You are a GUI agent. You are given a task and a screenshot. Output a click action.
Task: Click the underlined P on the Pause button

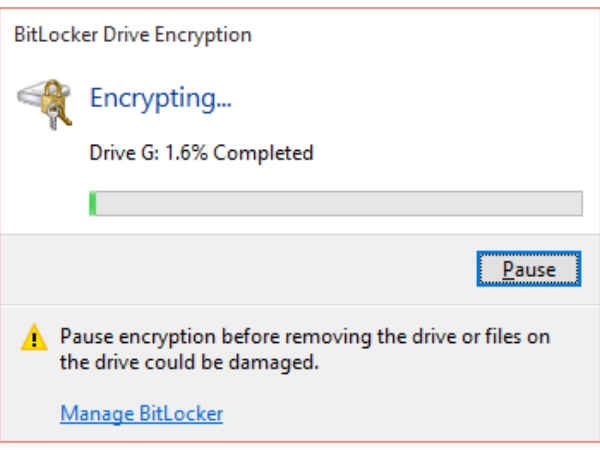point(509,270)
